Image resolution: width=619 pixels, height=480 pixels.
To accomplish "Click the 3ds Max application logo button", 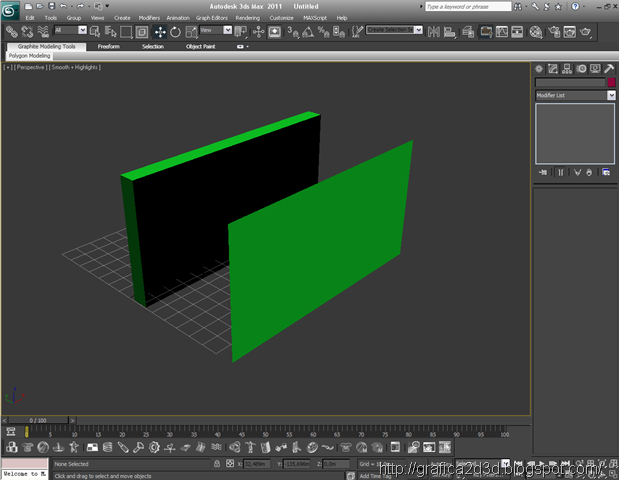I will pyautogui.click(x=9, y=10).
